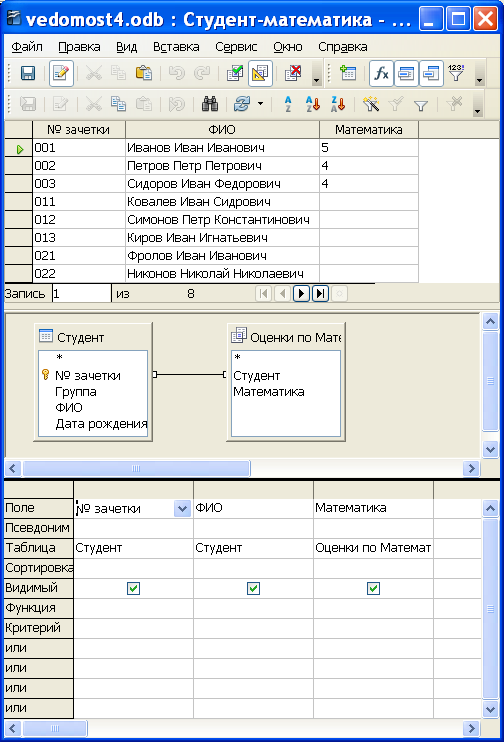Viewport: 504px width, 742px height.
Task: Clear the query with the red X icon
Action: [293, 73]
